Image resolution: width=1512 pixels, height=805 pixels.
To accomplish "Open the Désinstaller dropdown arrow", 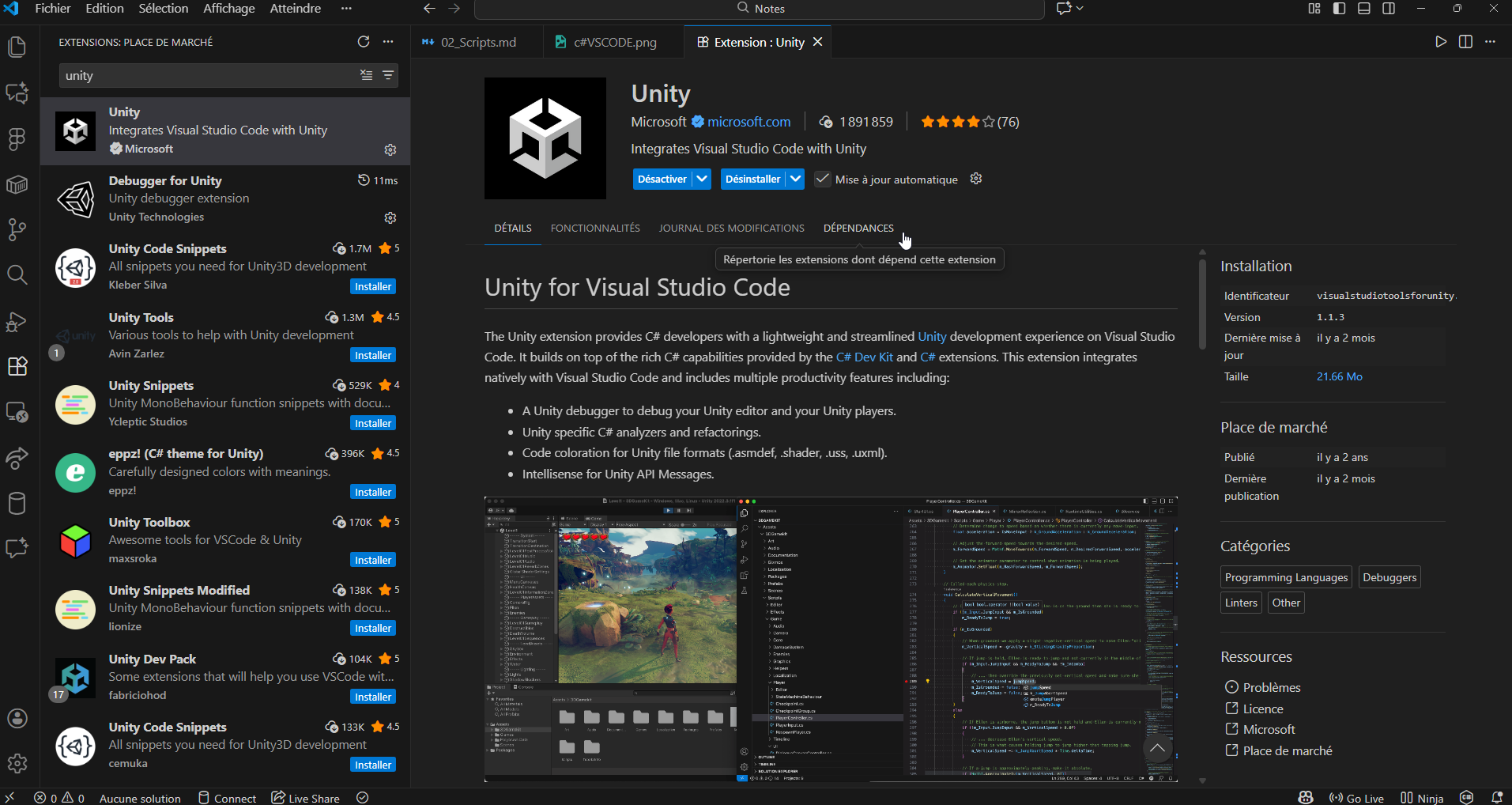I will tap(796, 180).
